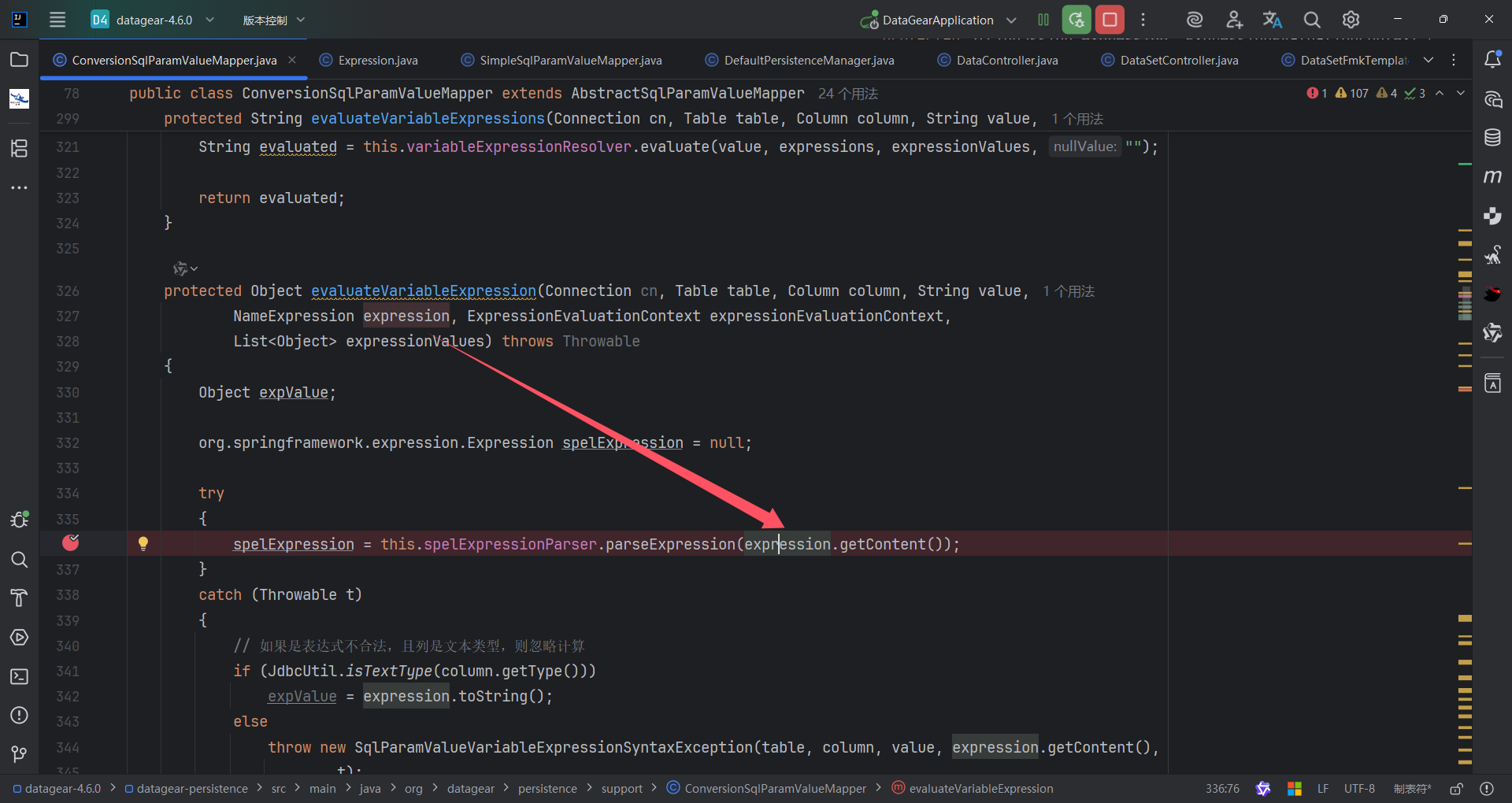This screenshot has height=803, width=1512.
Task: Show hidden editor tabs dropdown
Action: click(x=1429, y=60)
